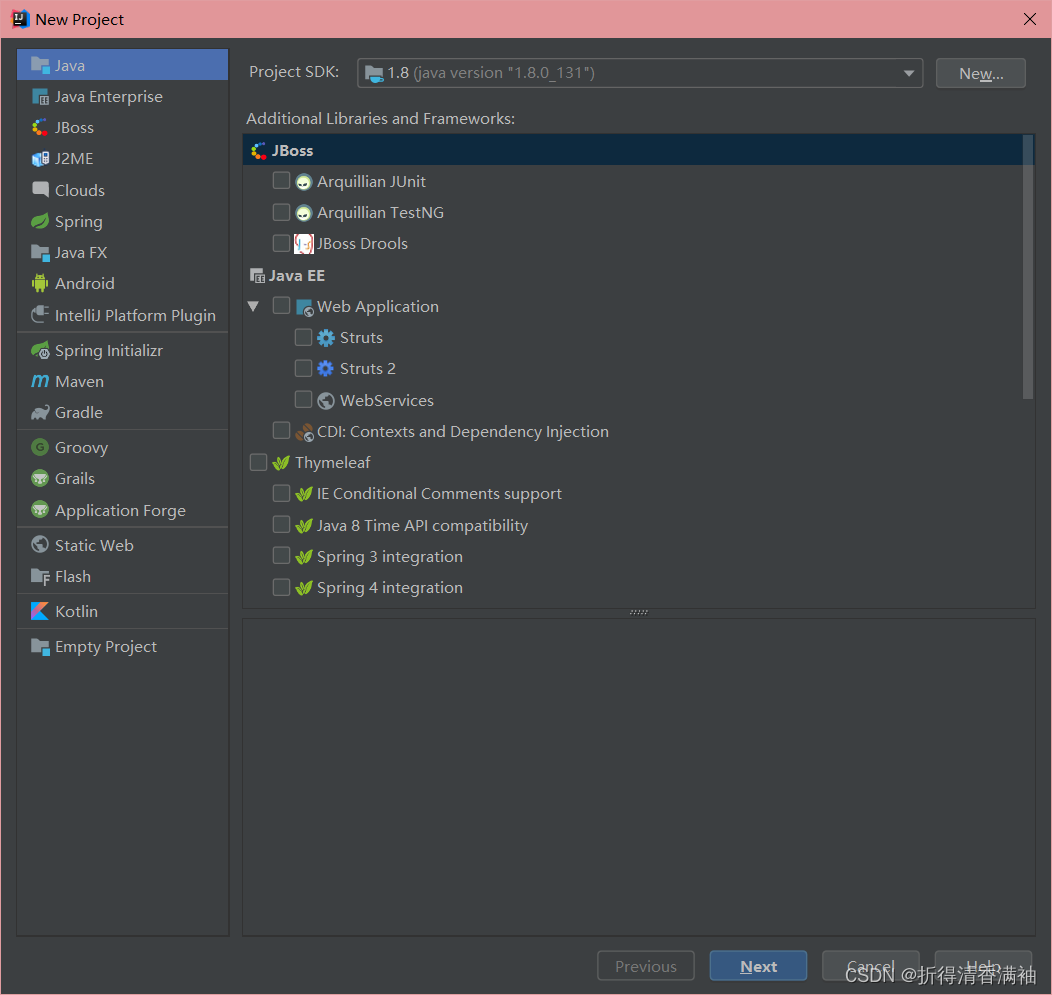
Task: Click the Flash folder icon
Action: click(x=40, y=576)
